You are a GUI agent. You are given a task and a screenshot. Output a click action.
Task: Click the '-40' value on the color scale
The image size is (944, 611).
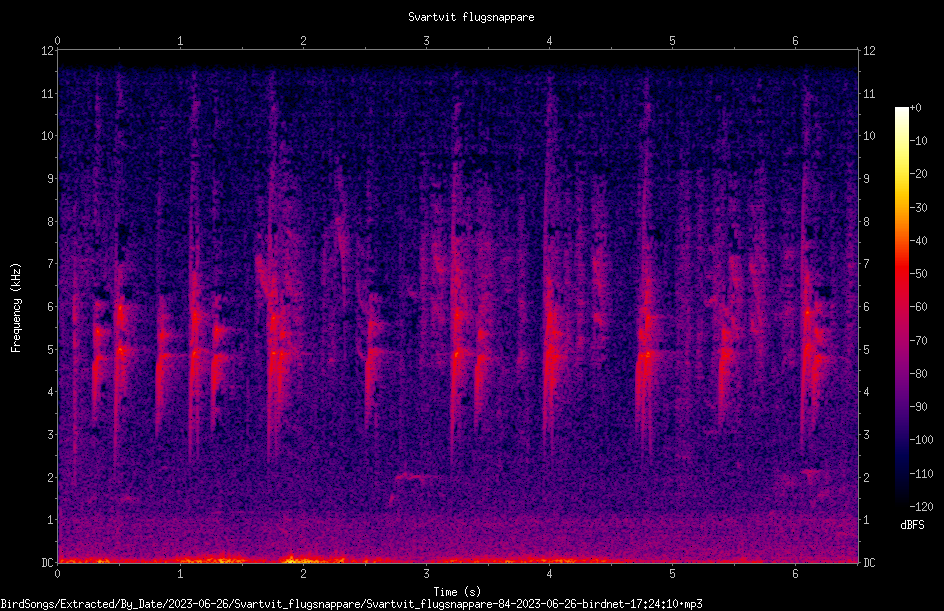pos(918,241)
